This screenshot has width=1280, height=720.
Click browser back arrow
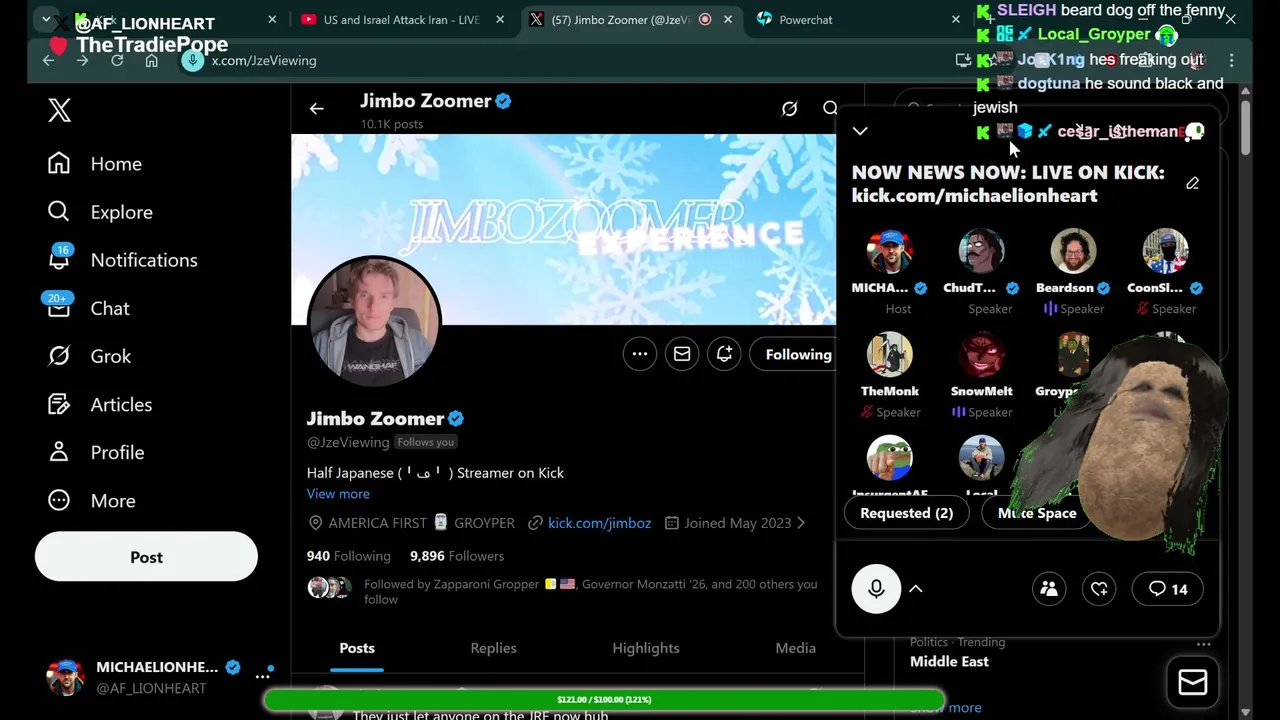pos(48,61)
